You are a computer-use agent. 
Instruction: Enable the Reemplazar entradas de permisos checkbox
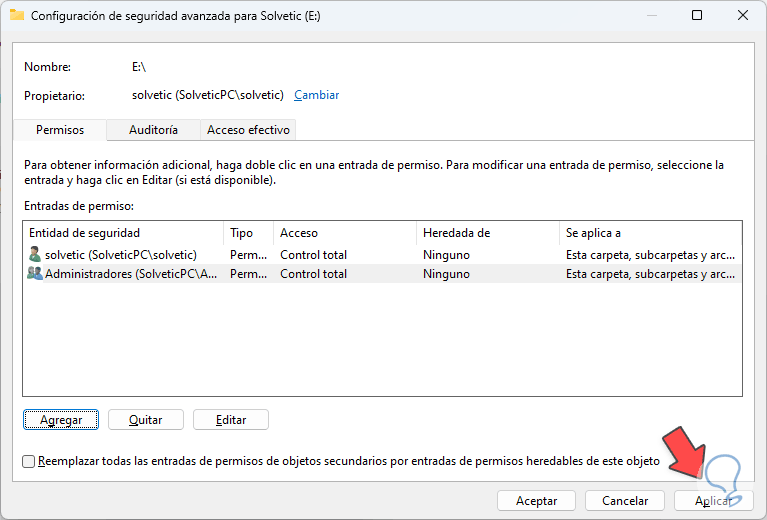29,461
